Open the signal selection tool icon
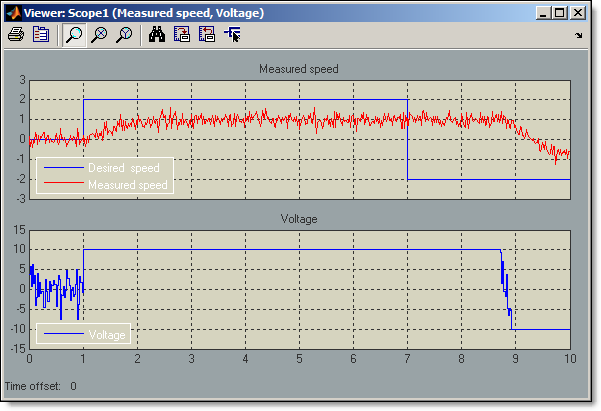Image resolution: width=601 pixels, height=411 pixels. pos(233,34)
